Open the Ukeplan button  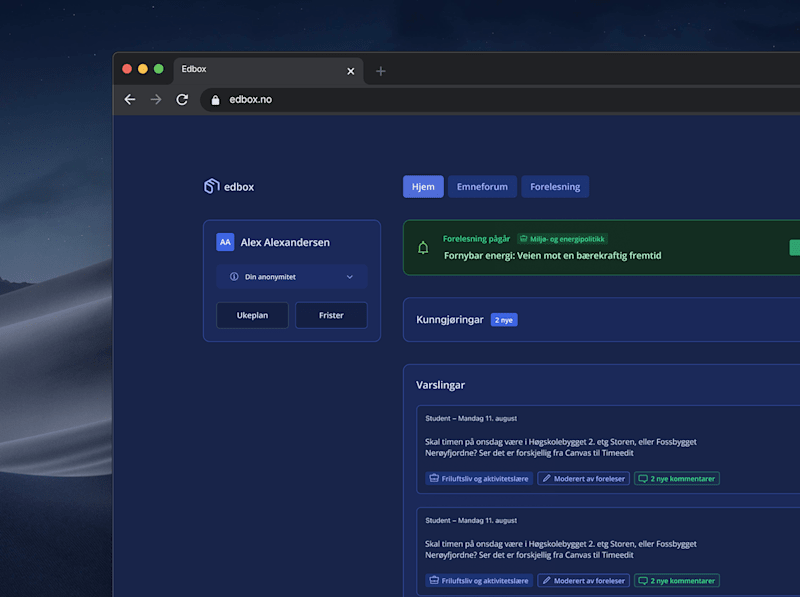point(252,315)
